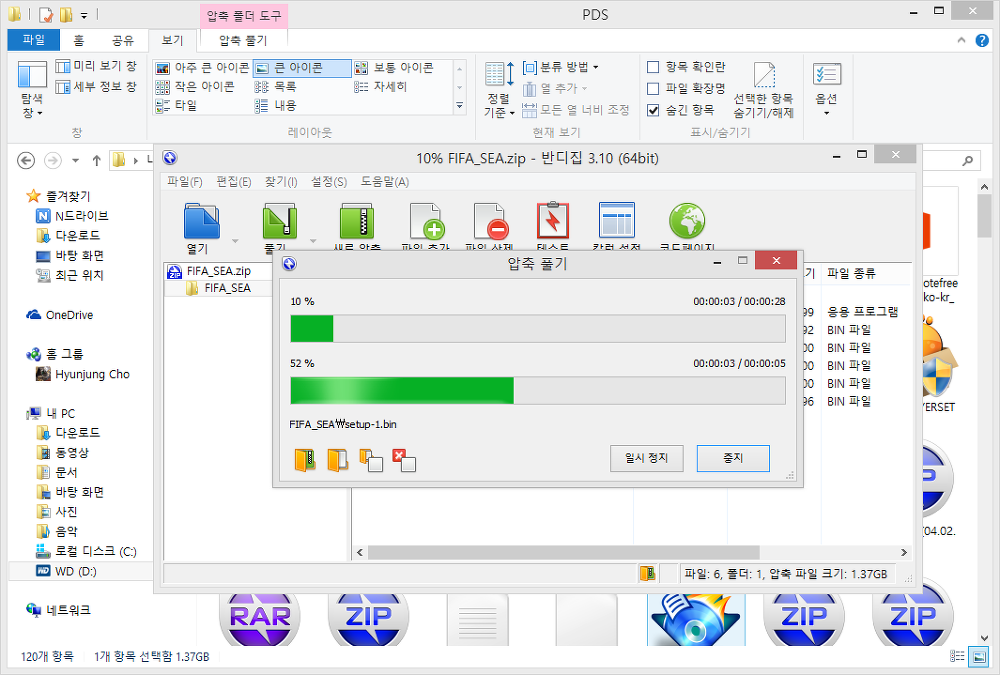This screenshot has width=1000, height=675.
Task: Click 10% overall extraction progress bar
Action: pos(538,329)
